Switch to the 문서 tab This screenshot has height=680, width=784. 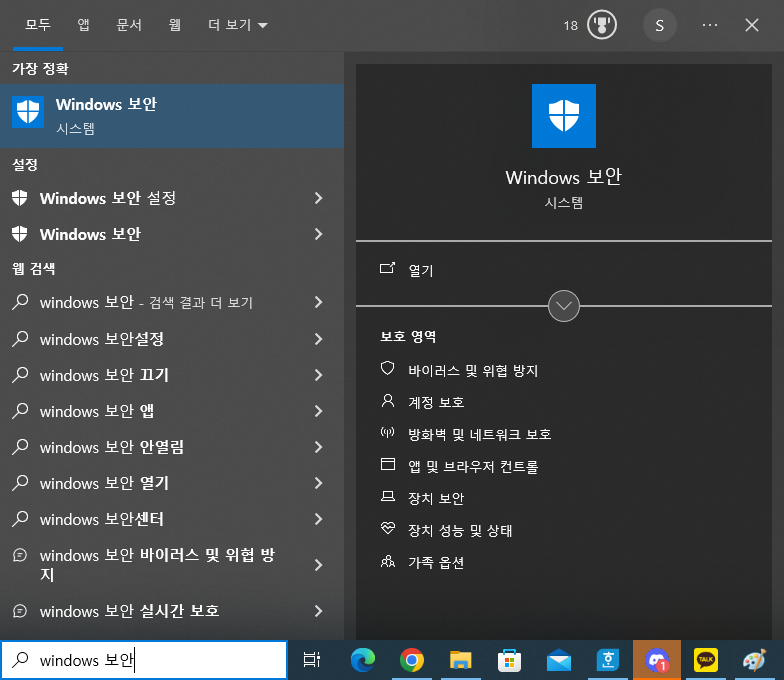[x=129, y=25]
